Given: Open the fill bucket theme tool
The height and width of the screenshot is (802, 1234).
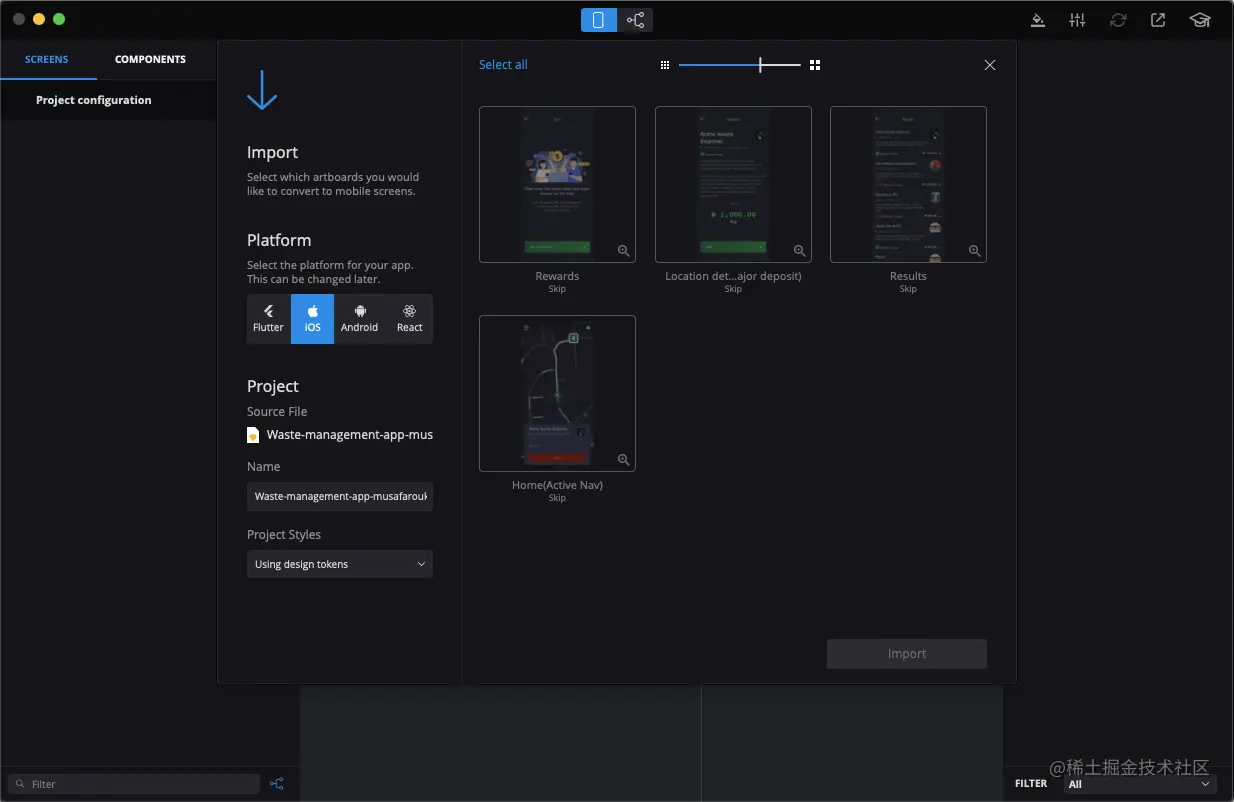Looking at the screenshot, I should [1038, 20].
